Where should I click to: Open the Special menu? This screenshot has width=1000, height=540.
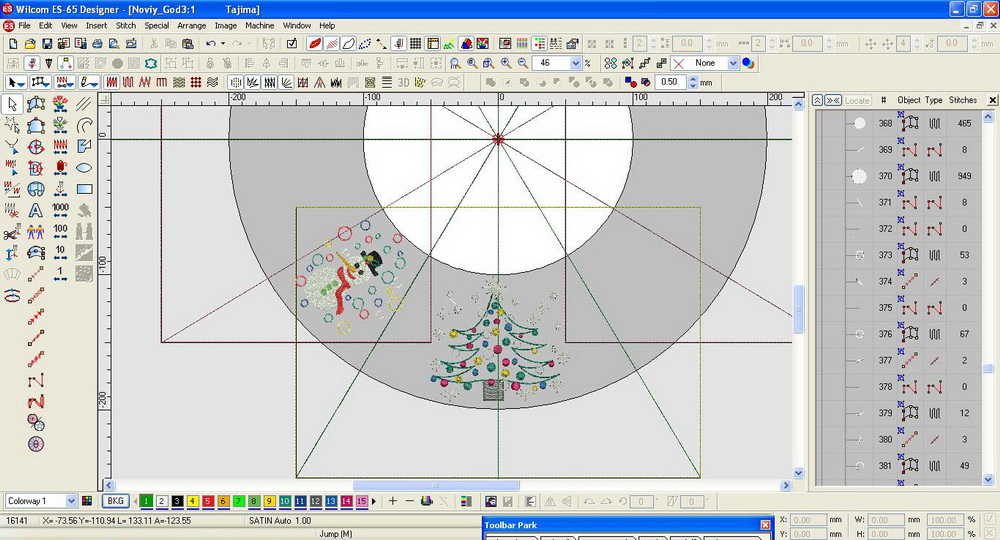click(156, 26)
